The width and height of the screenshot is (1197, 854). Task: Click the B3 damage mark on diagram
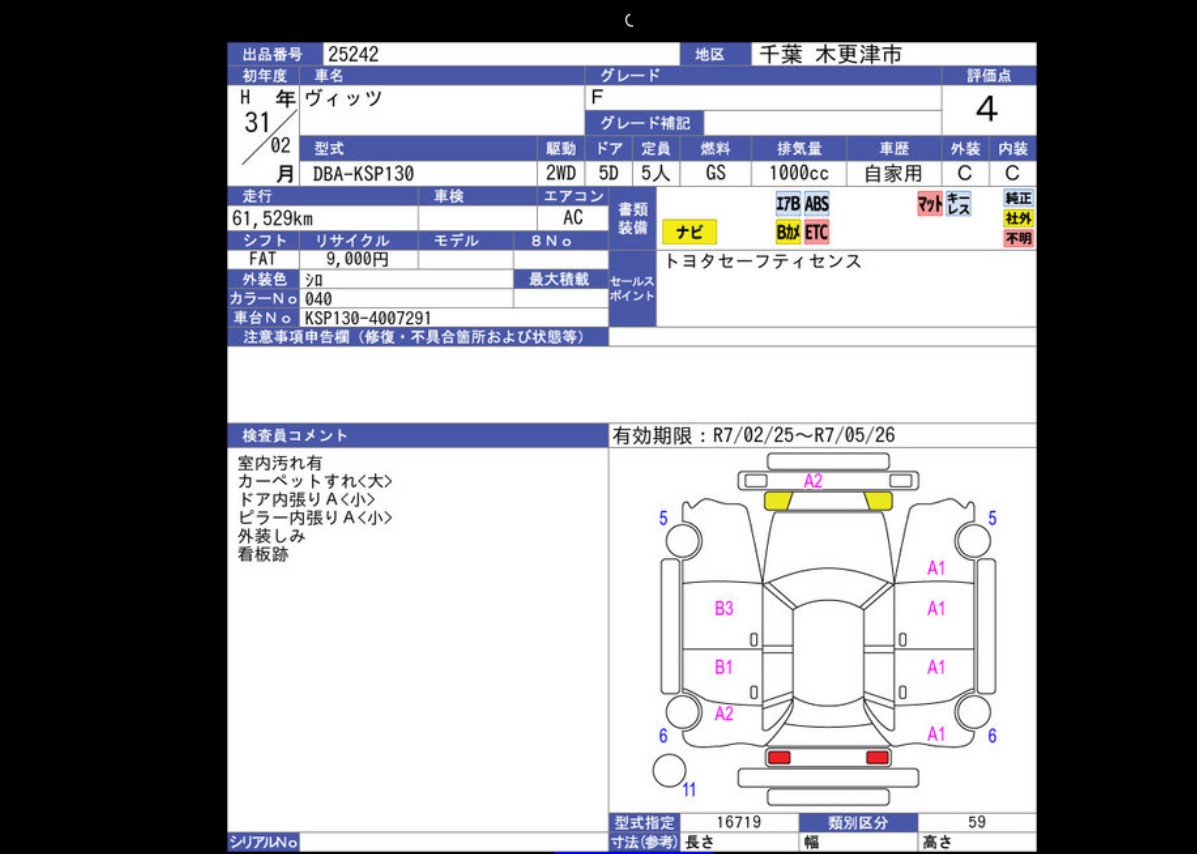pos(724,608)
